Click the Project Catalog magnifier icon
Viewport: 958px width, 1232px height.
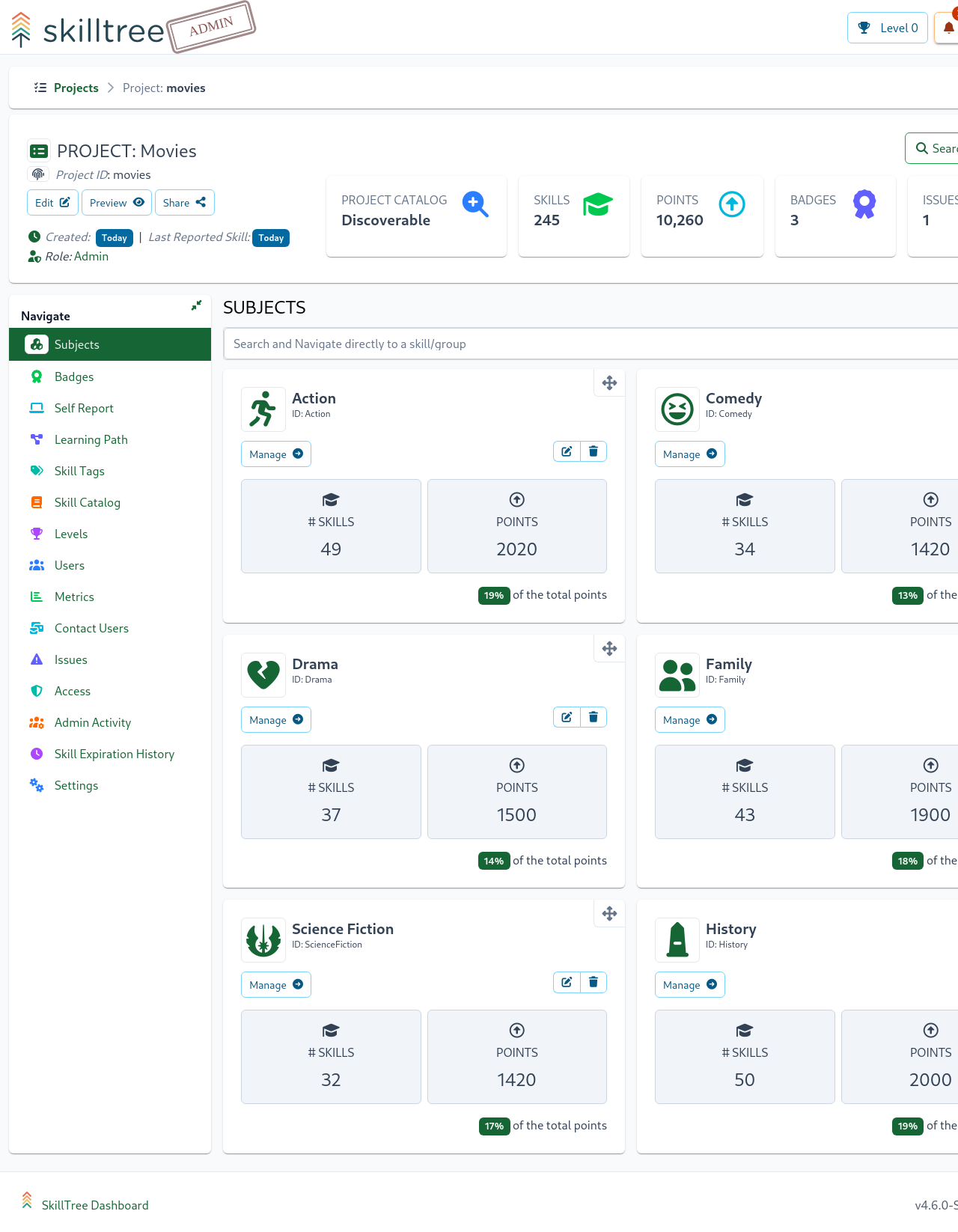475,204
